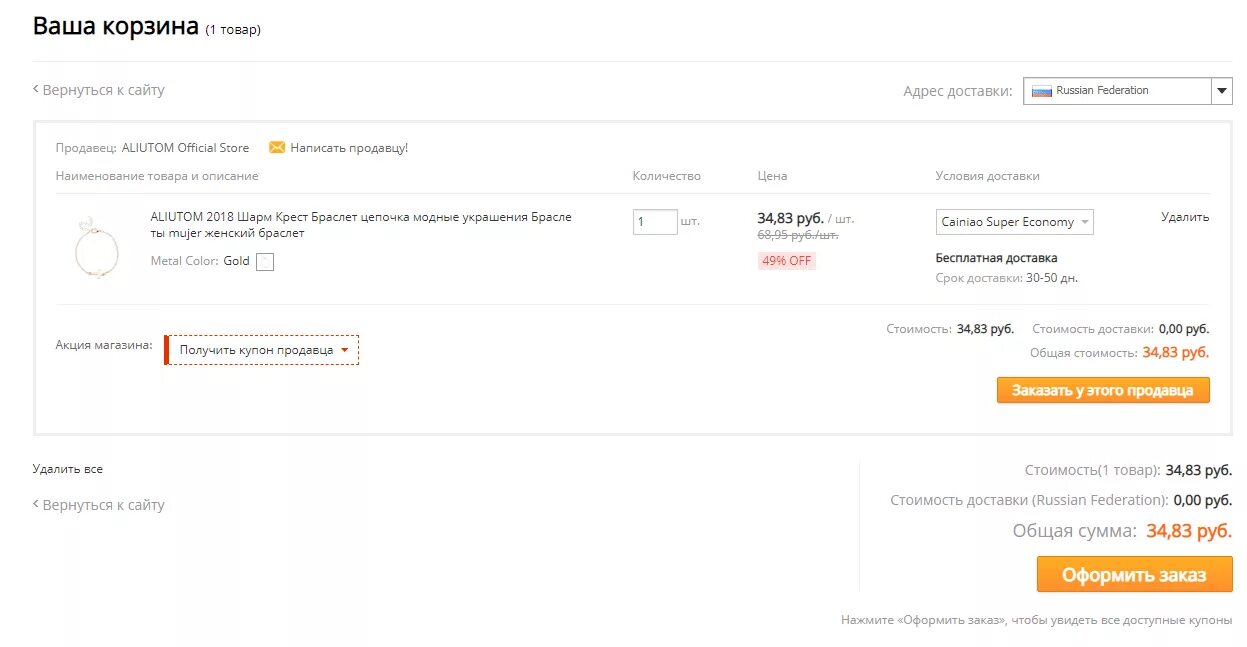Open the ALIUTOM Official Store seller link
Image resolution: width=1247 pixels, height=647 pixels.
pyautogui.click(x=185, y=148)
